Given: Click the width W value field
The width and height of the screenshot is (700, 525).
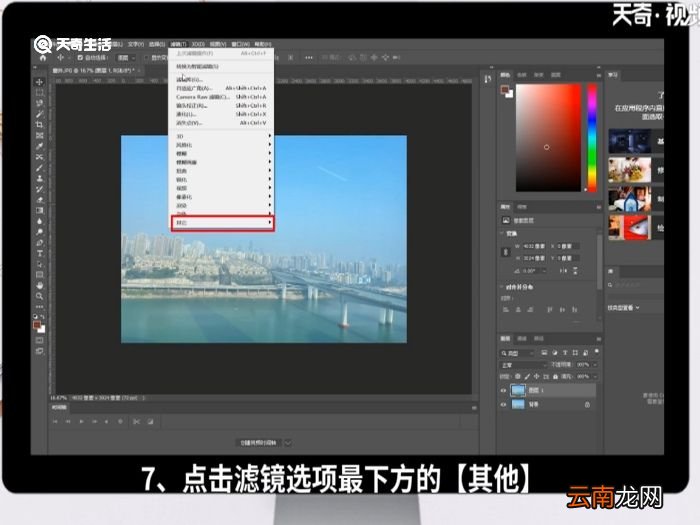Looking at the screenshot, I should [x=533, y=246].
